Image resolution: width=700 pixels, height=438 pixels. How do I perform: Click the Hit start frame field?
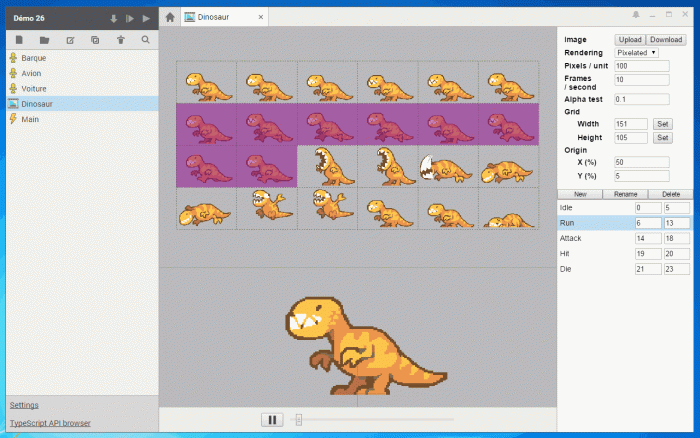pos(648,254)
